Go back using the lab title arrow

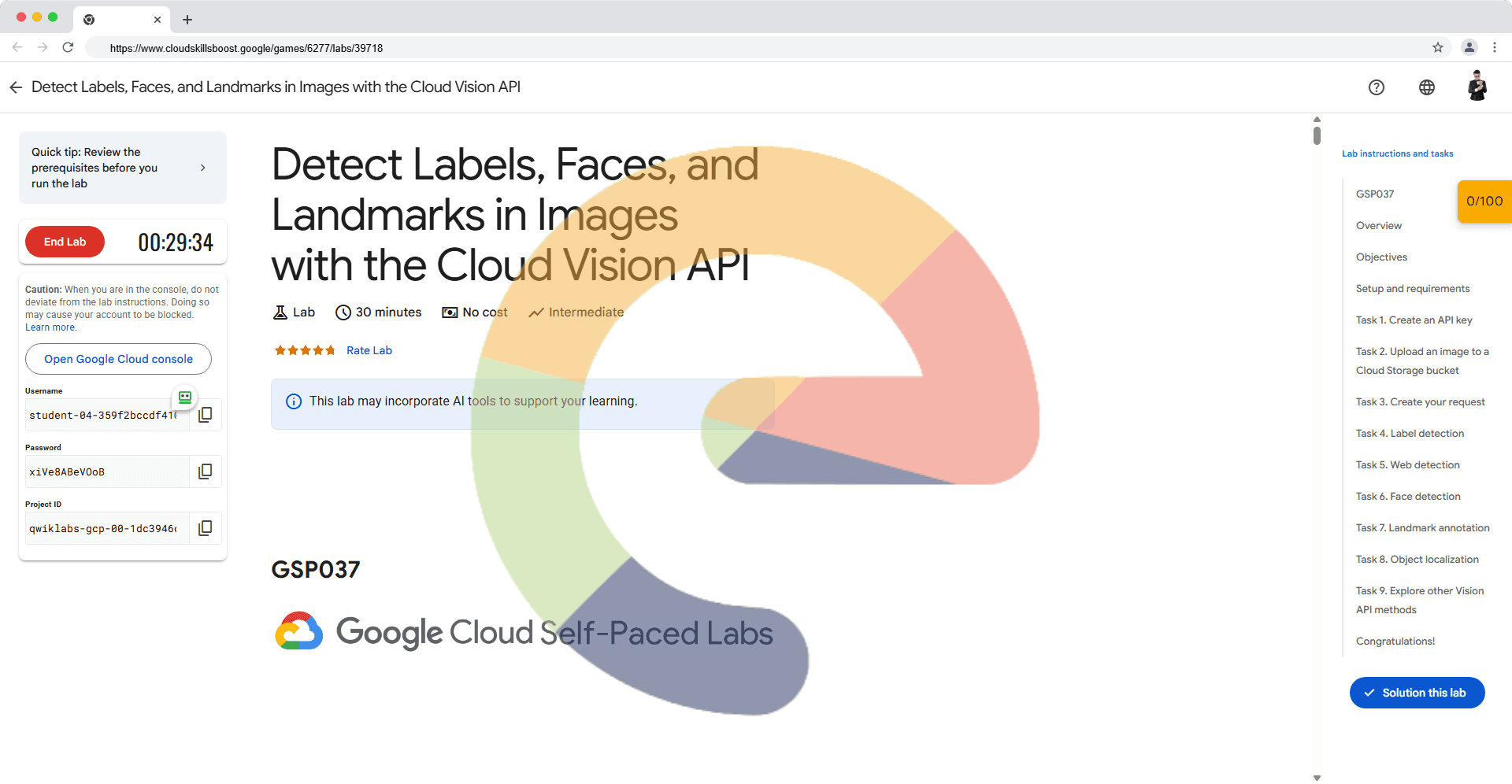tap(16, 87)
